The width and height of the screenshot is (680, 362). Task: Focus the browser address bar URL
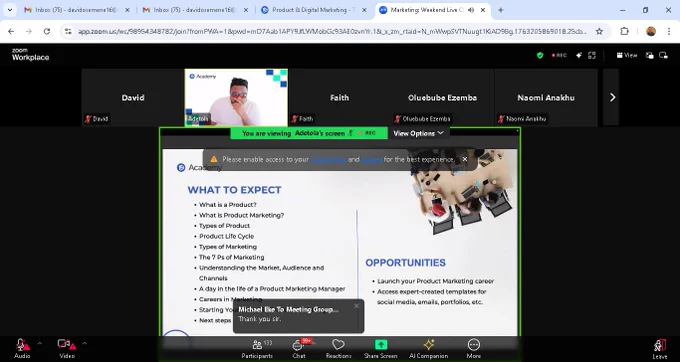click(332, 31)
